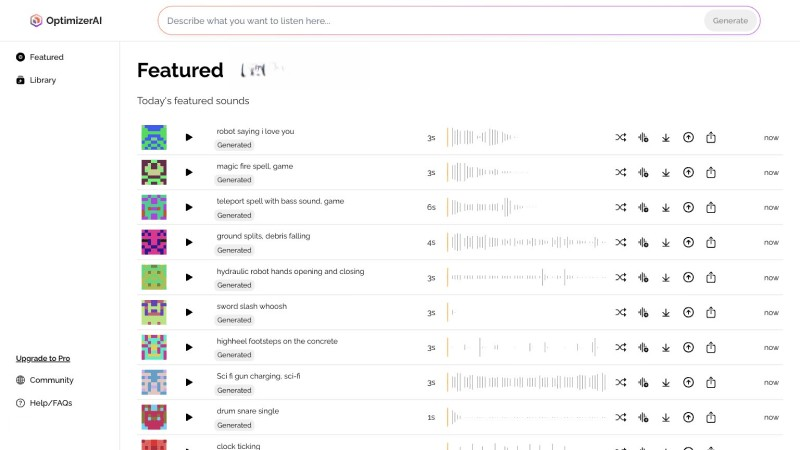800x450 pixels.
Task: Click the sound description input field
Action: click(430, 20)
